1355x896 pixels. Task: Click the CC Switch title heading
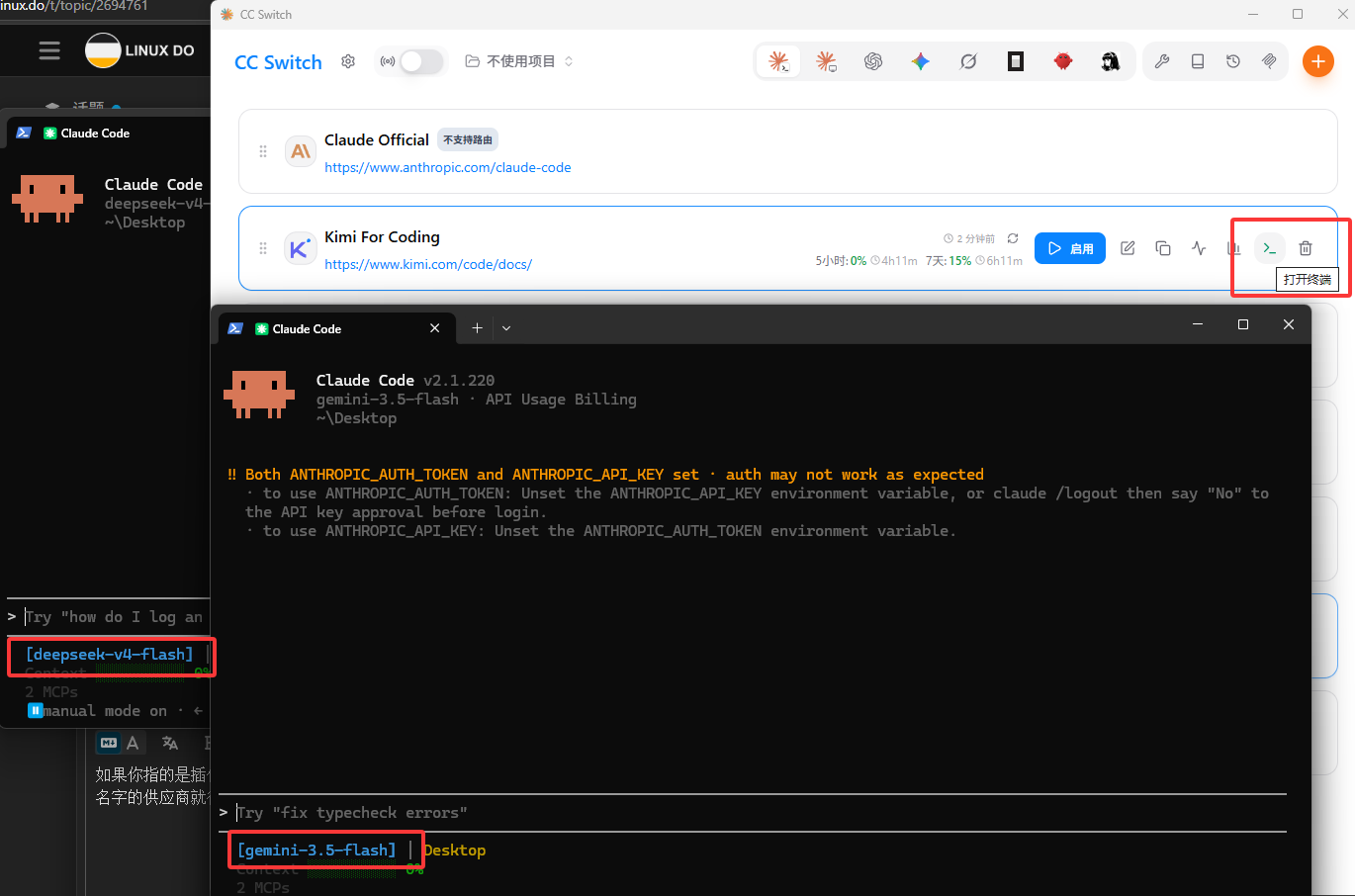[x=278, y=62]
